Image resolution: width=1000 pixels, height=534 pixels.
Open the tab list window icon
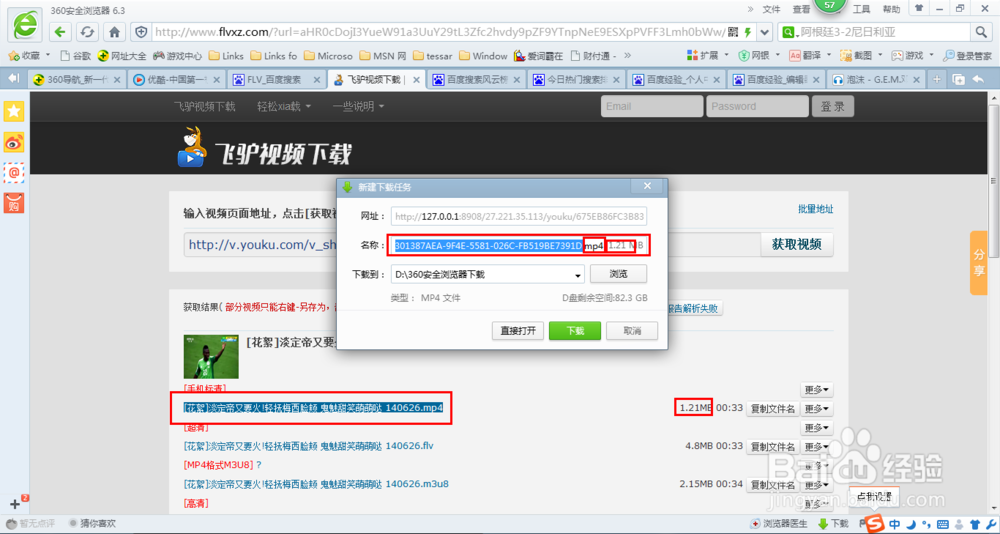pyautogui.click(x=958, y=79)
